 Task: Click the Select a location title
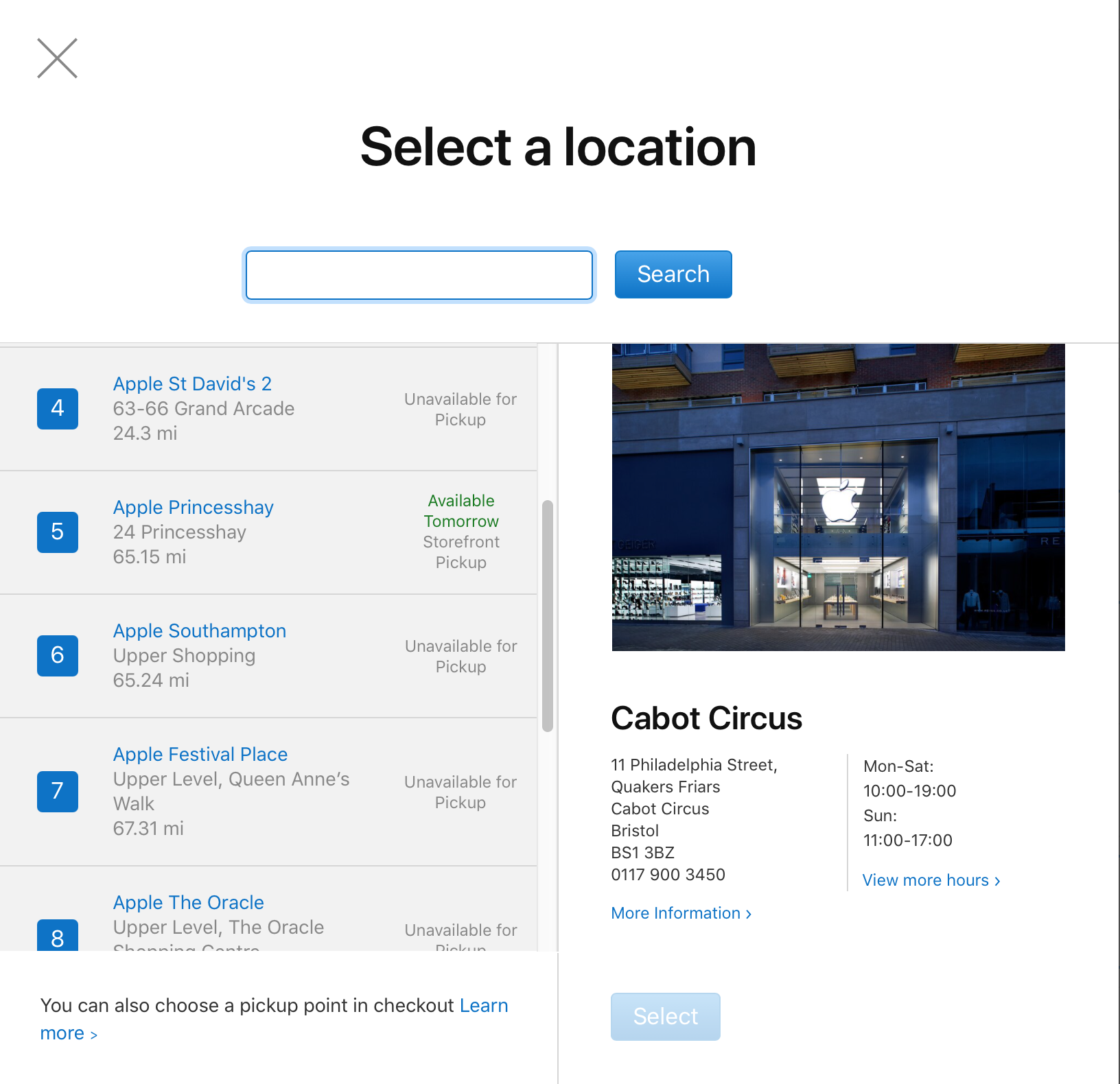coord(559,147)
